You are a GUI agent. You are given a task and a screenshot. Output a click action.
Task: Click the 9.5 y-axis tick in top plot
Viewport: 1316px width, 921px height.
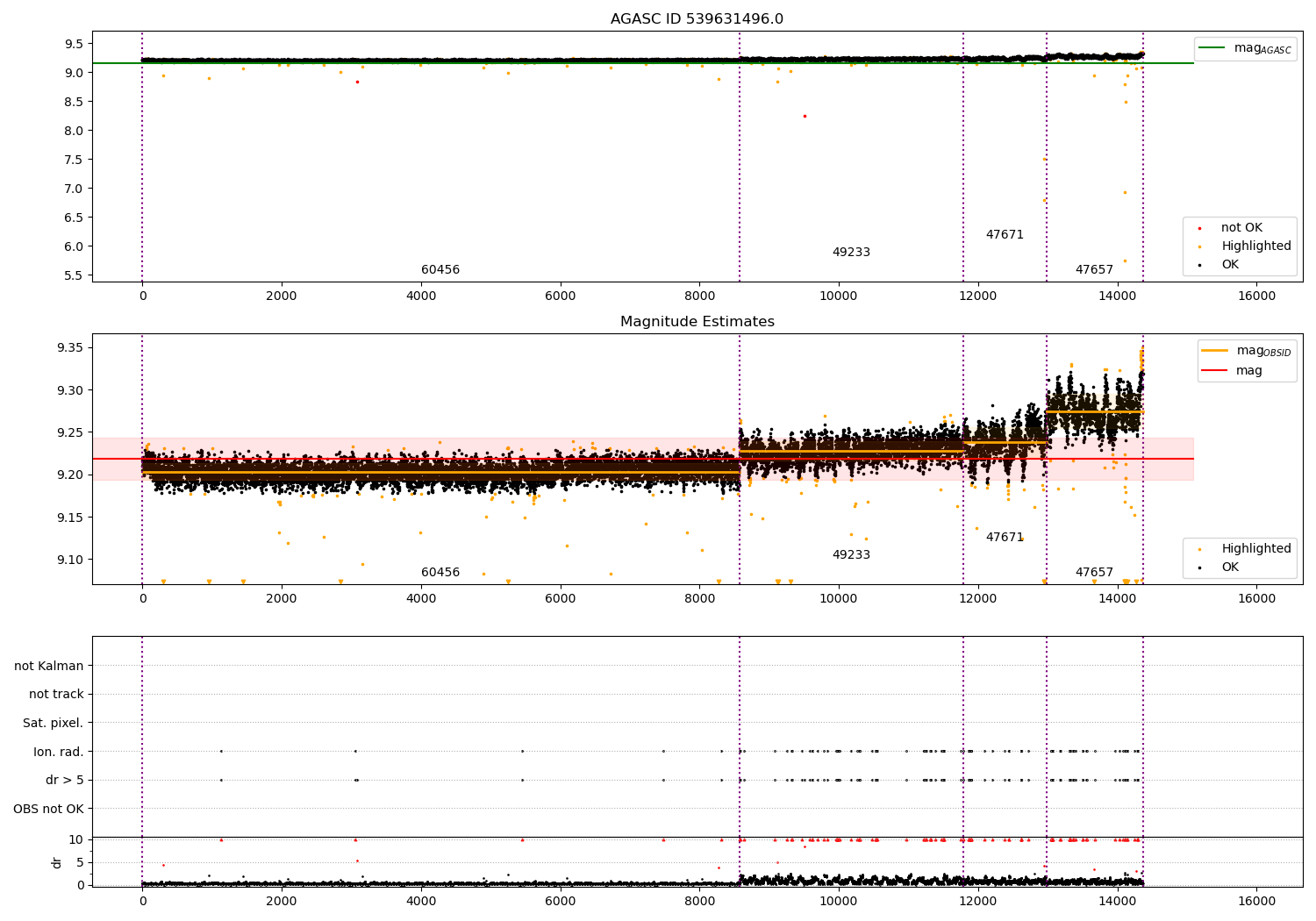(75, 44)
